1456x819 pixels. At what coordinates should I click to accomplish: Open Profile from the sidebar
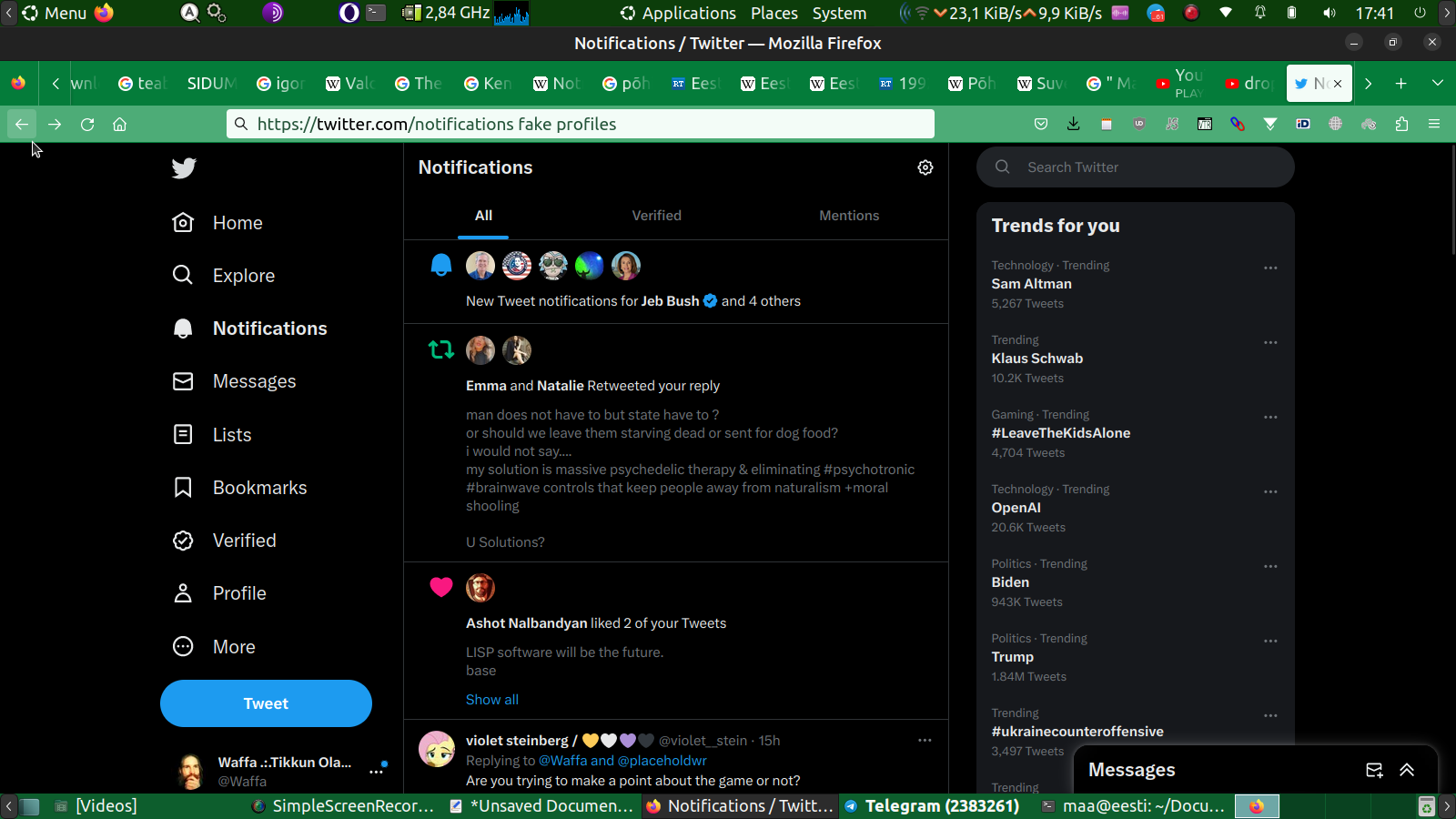(219, 593)
